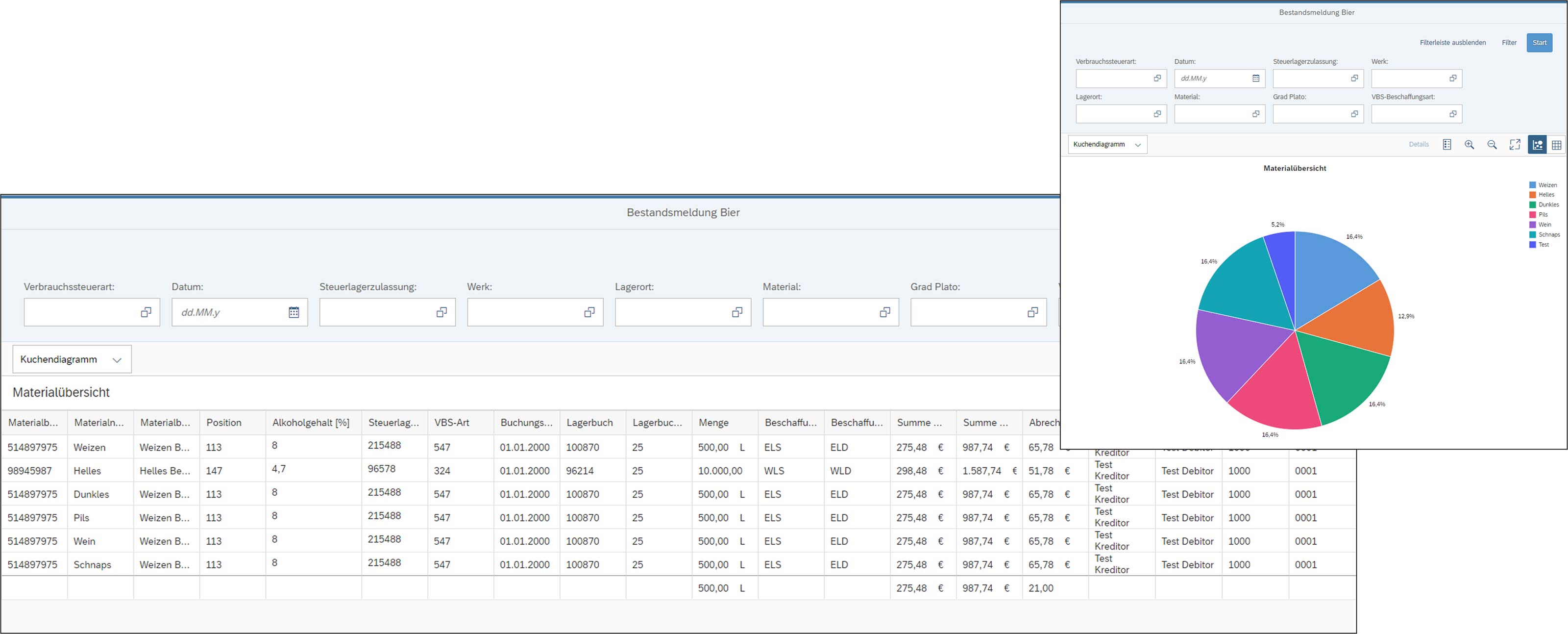The image size is (1568, 634).
Task: Open value help for Steuerlagerzulassung in table window
Action: 442,312
